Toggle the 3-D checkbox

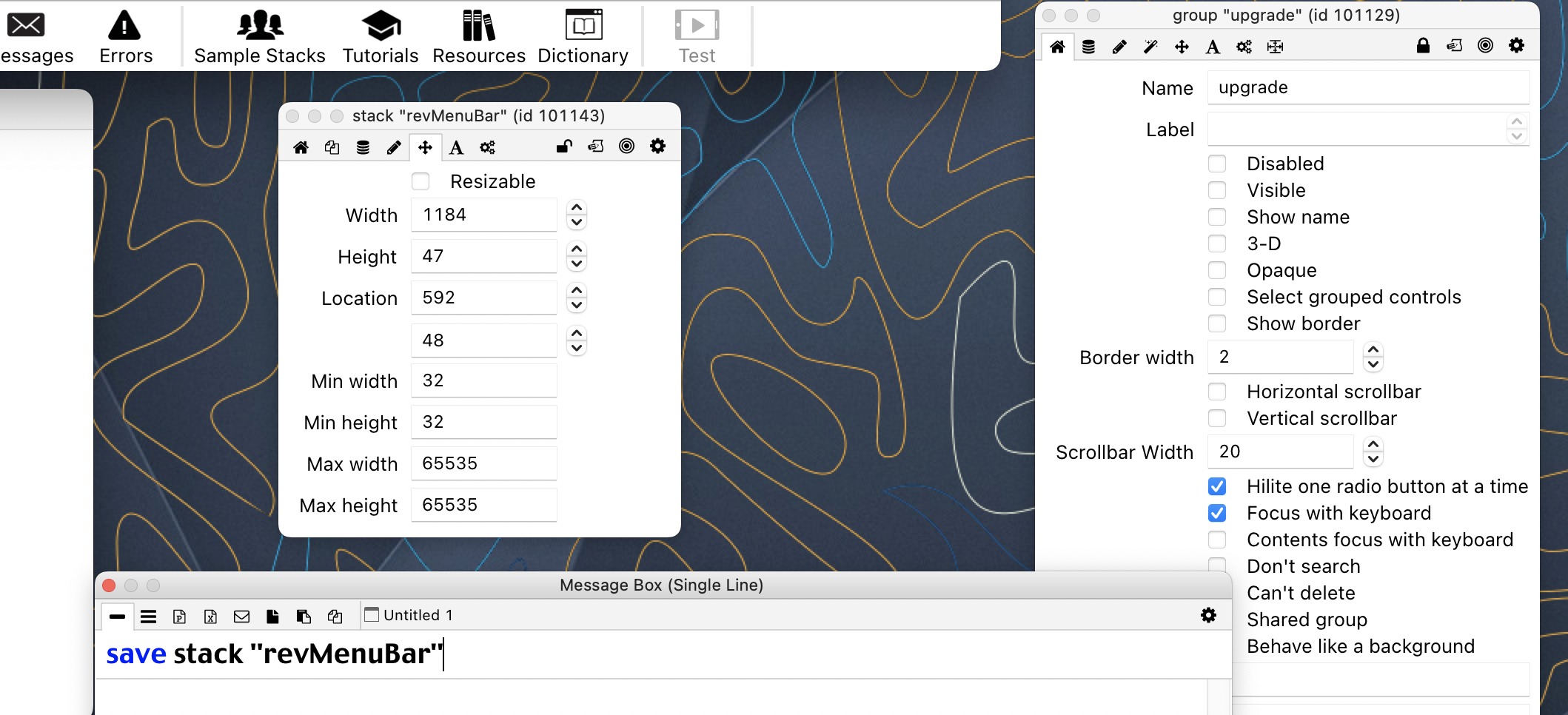[1217, 244]
